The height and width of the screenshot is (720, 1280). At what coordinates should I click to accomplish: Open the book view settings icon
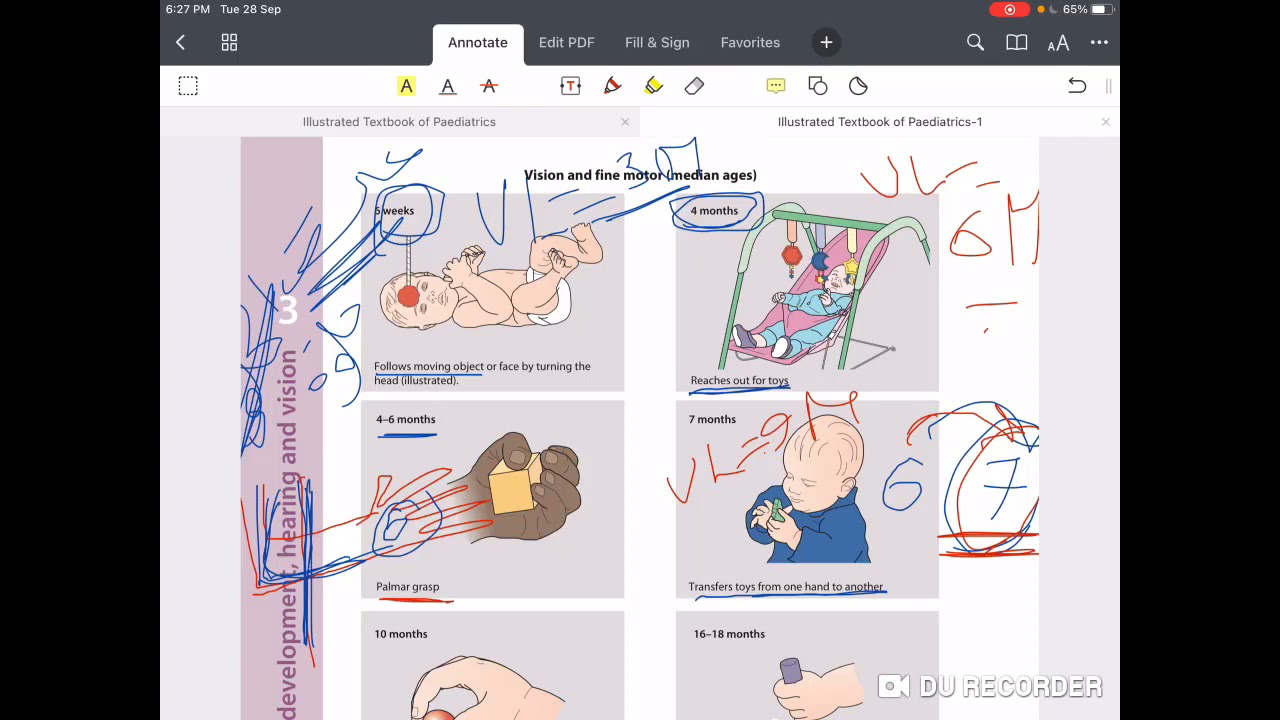pyautogui.click(x=1016, y=42)
